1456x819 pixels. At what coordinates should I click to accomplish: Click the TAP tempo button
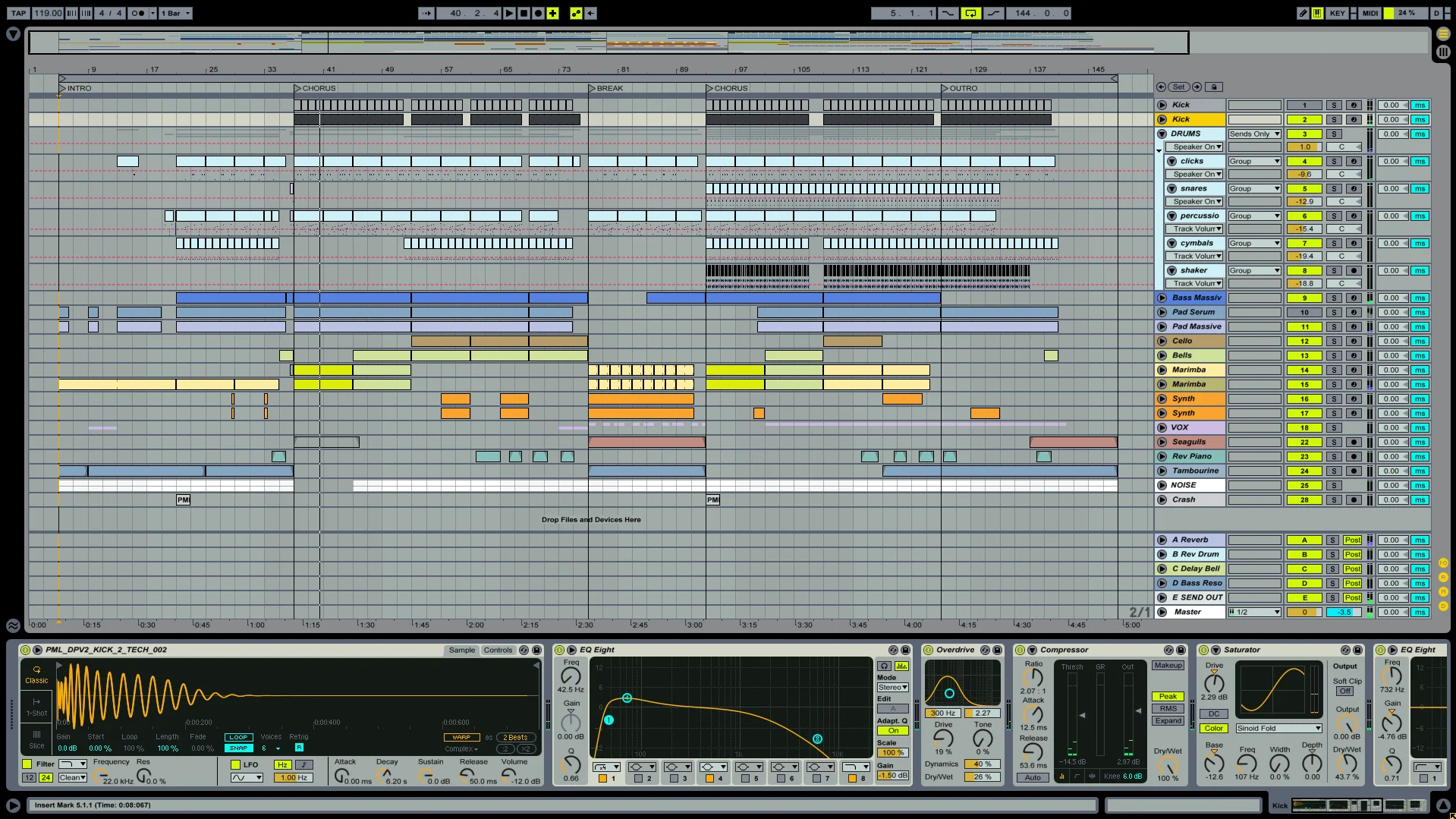coord(19,13)
